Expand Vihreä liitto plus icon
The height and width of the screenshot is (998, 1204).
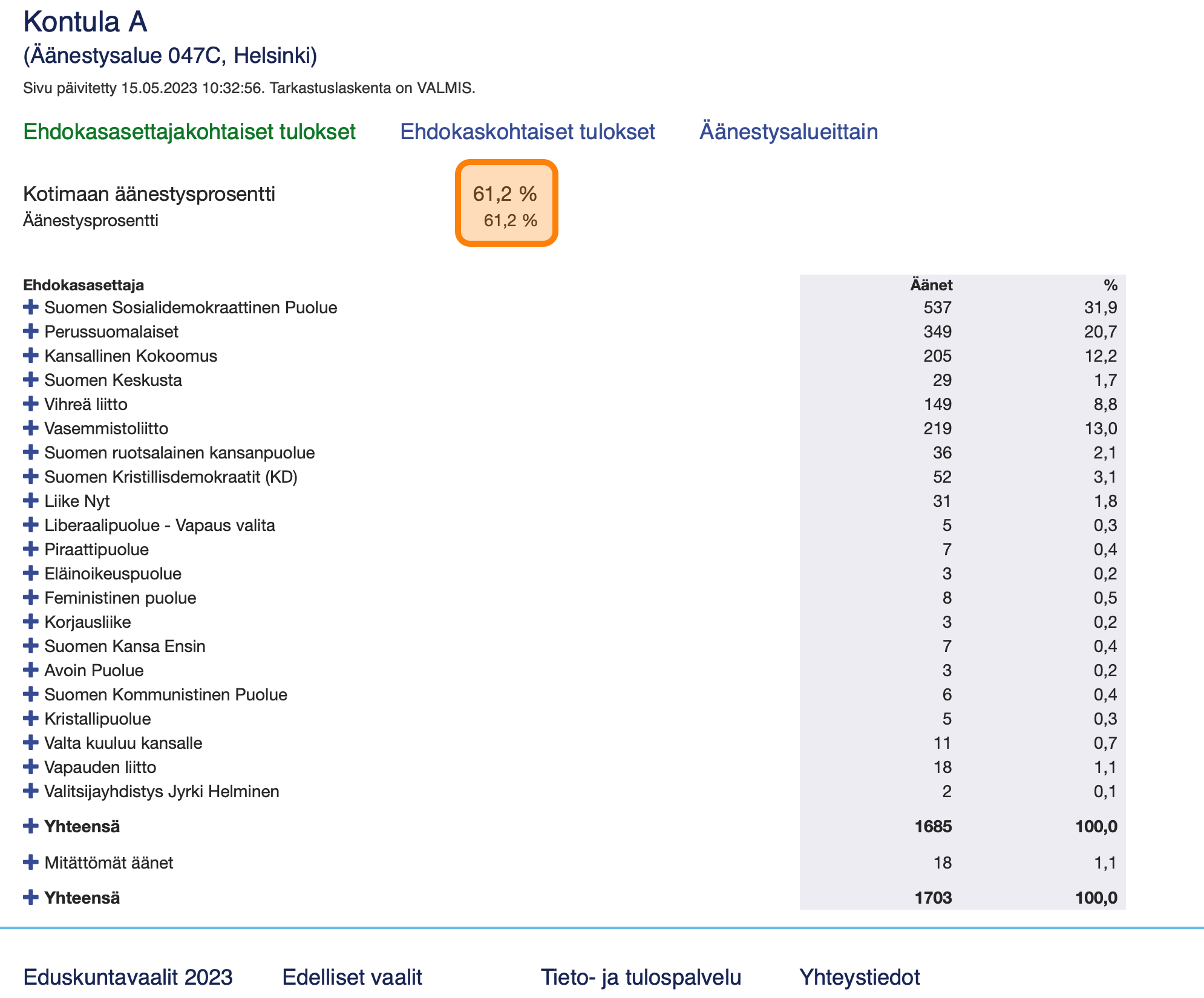[30, 404]
